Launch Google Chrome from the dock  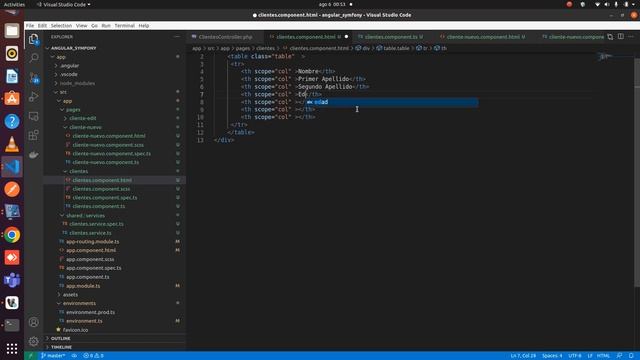pyautogui.click(x=12, y=235)
